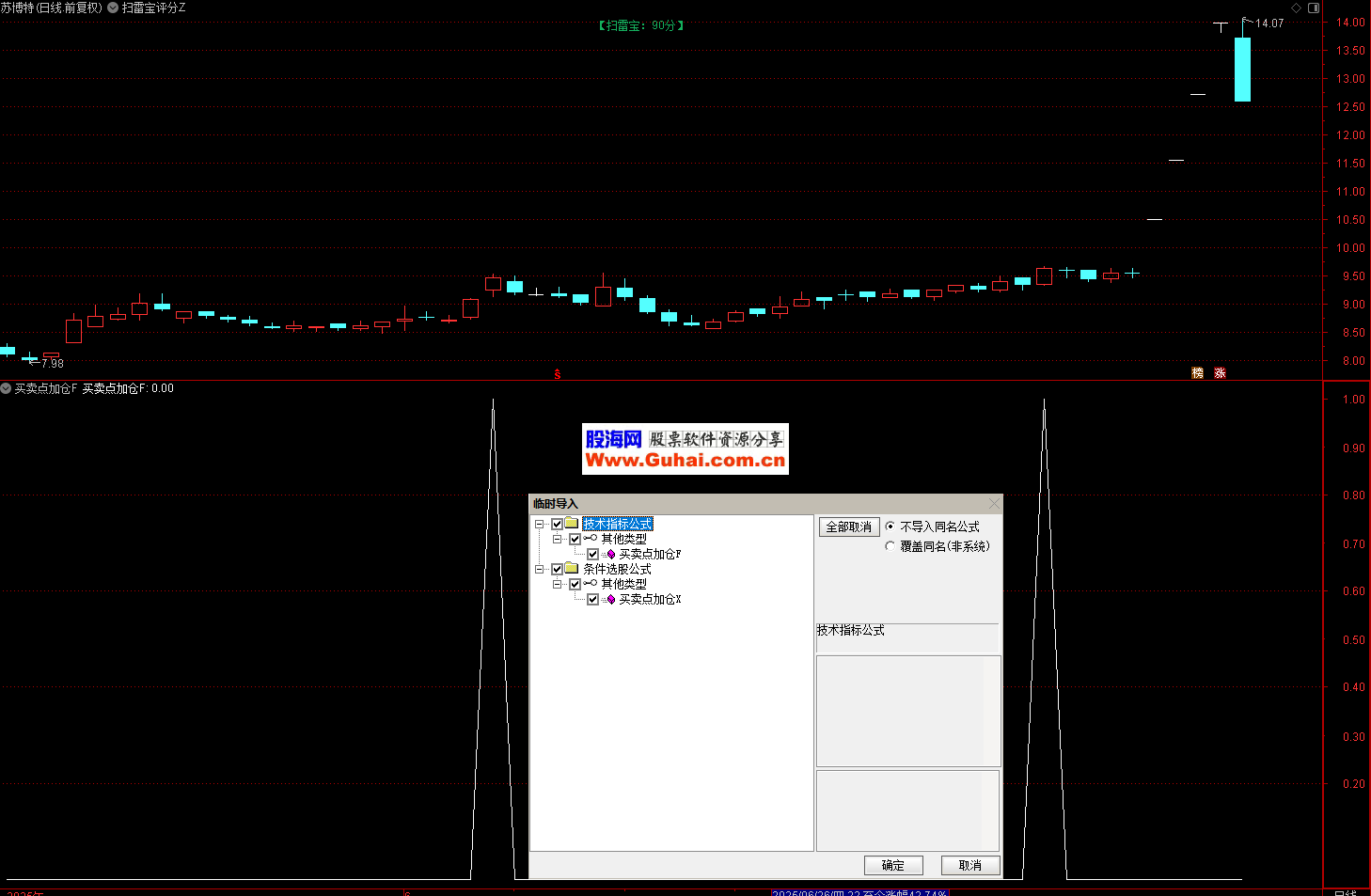Uncheck first 其他类型 checkbox under 技术指标公式
Screen dimensions: 1371x896
click(575, 539)
